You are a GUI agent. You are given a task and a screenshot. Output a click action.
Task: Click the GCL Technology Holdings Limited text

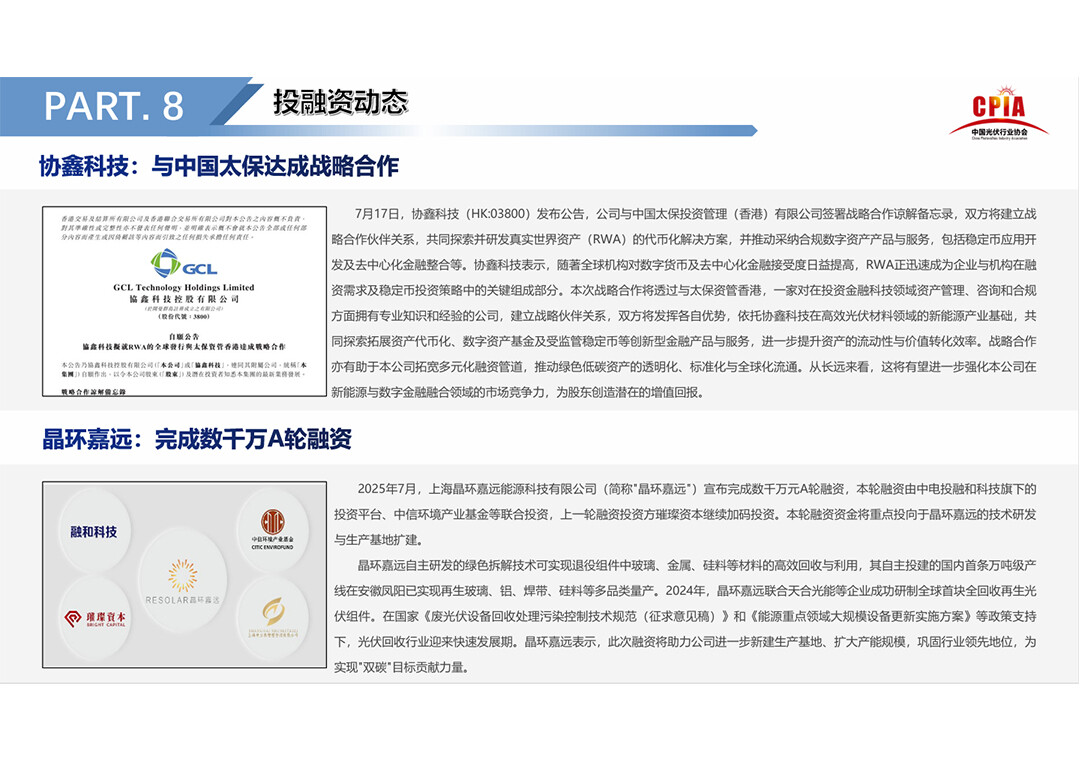click(183, 287)
